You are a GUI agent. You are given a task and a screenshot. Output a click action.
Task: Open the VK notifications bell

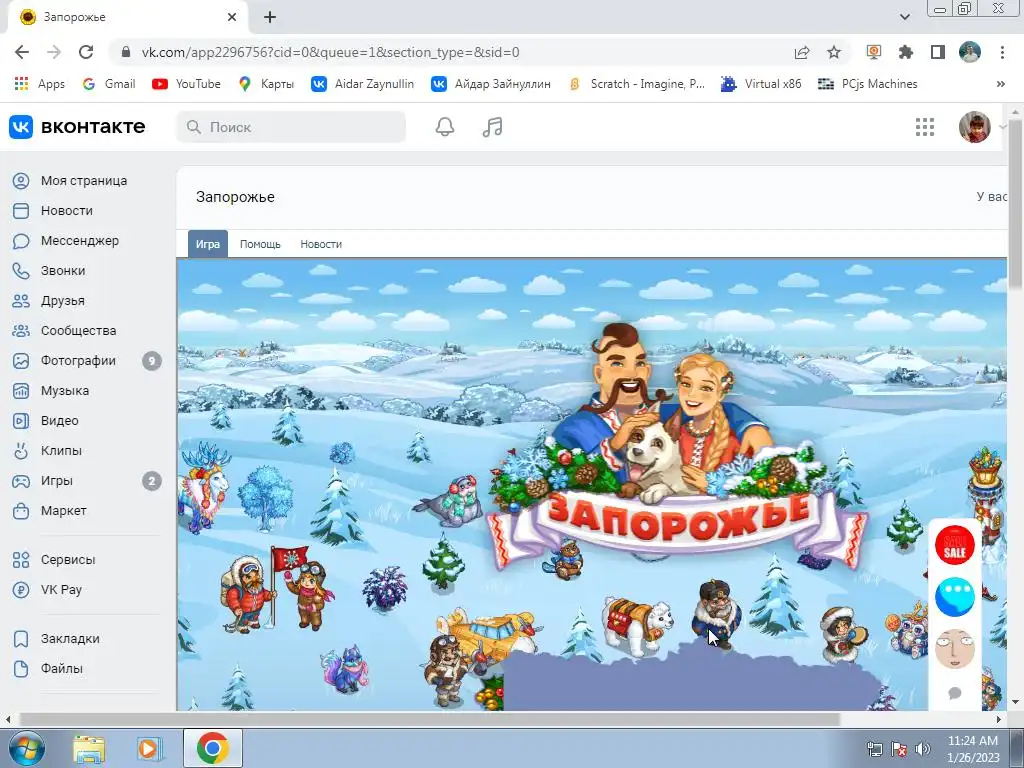tap(445, 127)
